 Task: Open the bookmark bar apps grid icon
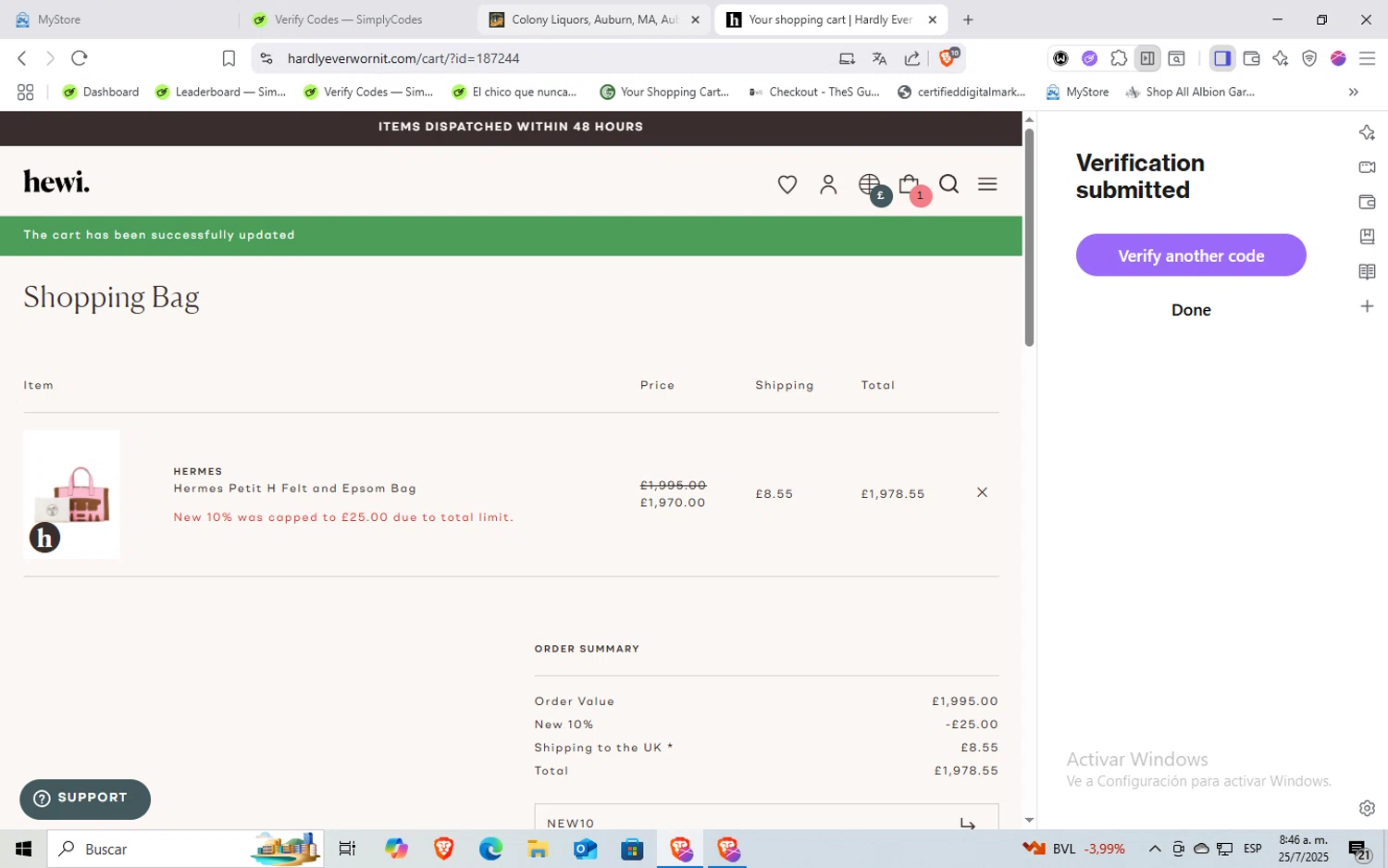[25, 92]
